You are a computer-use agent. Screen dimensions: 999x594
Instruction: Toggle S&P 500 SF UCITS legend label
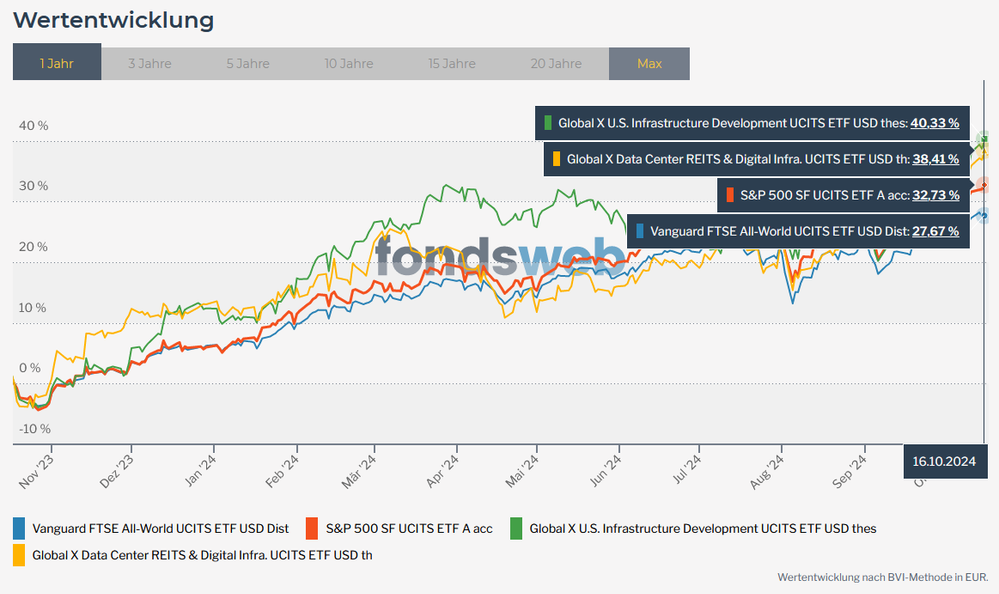410,528
